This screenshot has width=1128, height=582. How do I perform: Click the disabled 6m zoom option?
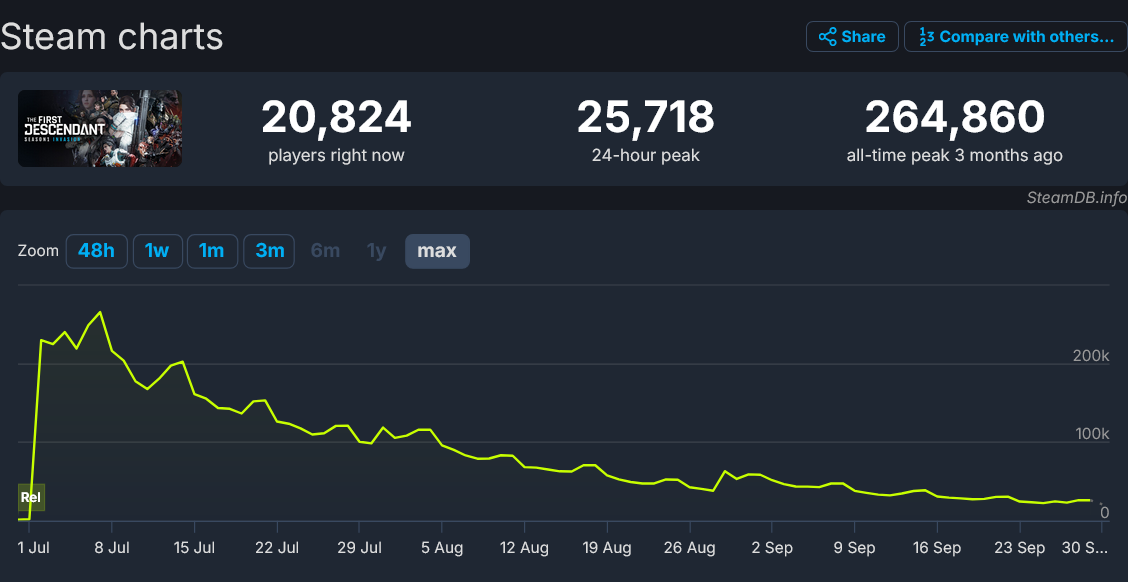tap(325, 251)
